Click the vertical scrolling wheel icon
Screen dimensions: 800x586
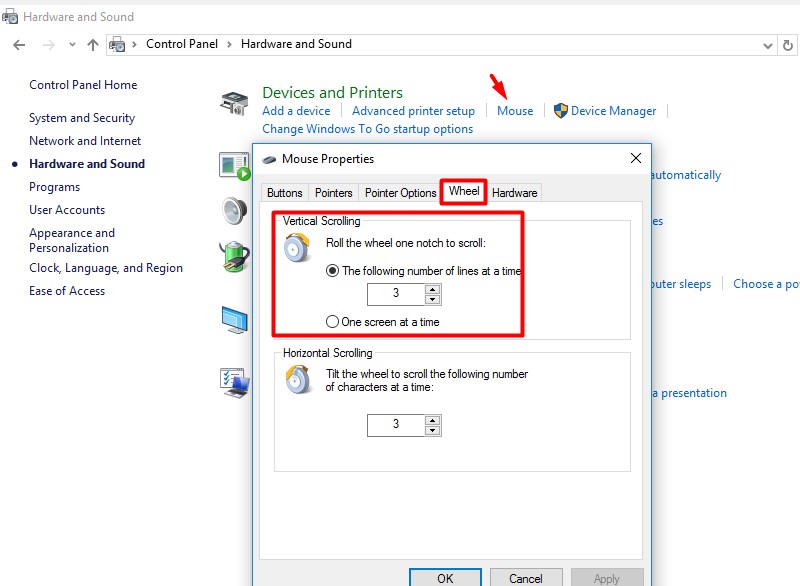pos(297,247)
